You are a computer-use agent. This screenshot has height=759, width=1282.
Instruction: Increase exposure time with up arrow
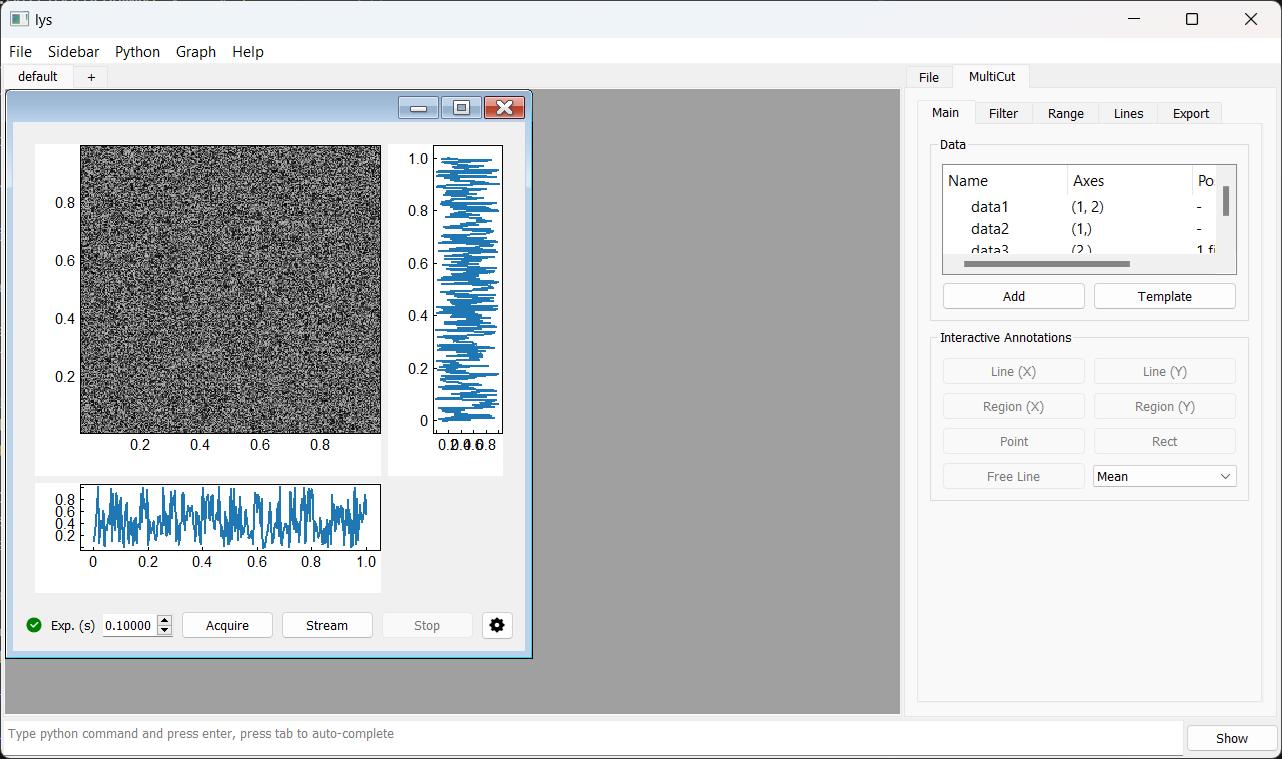point(165,620)
